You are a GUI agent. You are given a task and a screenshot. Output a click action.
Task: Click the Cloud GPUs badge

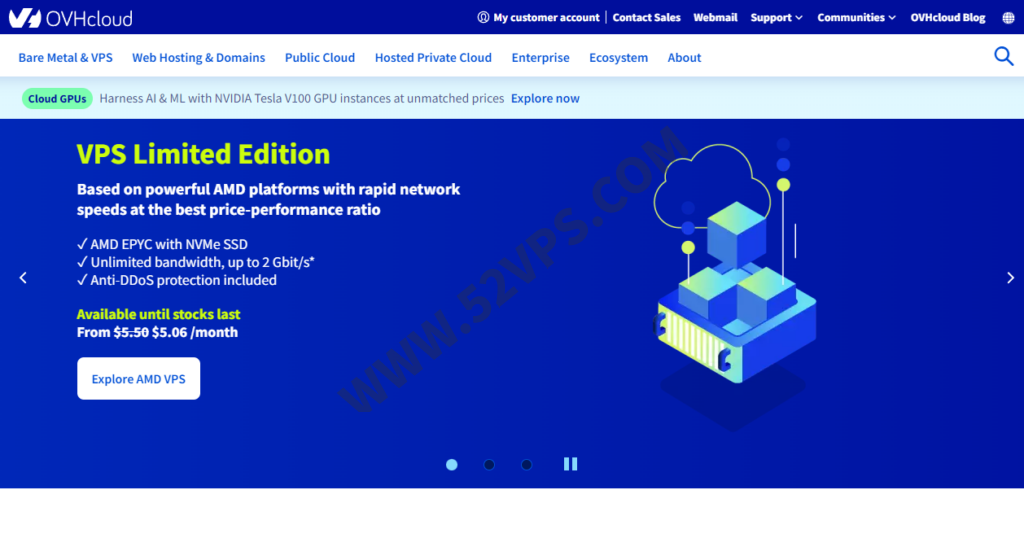57,99
